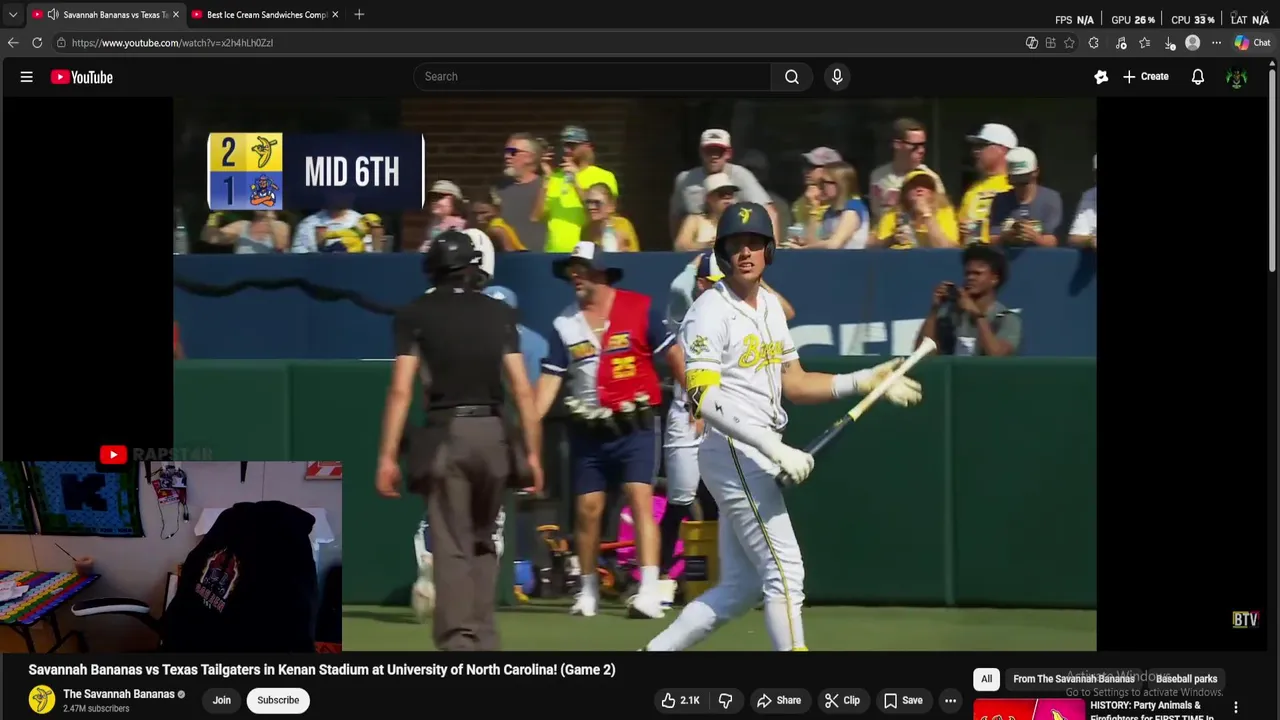The height and width of the screenshot is (720, 1280).
Task: Go back with the browser back arrow
Action: coord(13,43)
